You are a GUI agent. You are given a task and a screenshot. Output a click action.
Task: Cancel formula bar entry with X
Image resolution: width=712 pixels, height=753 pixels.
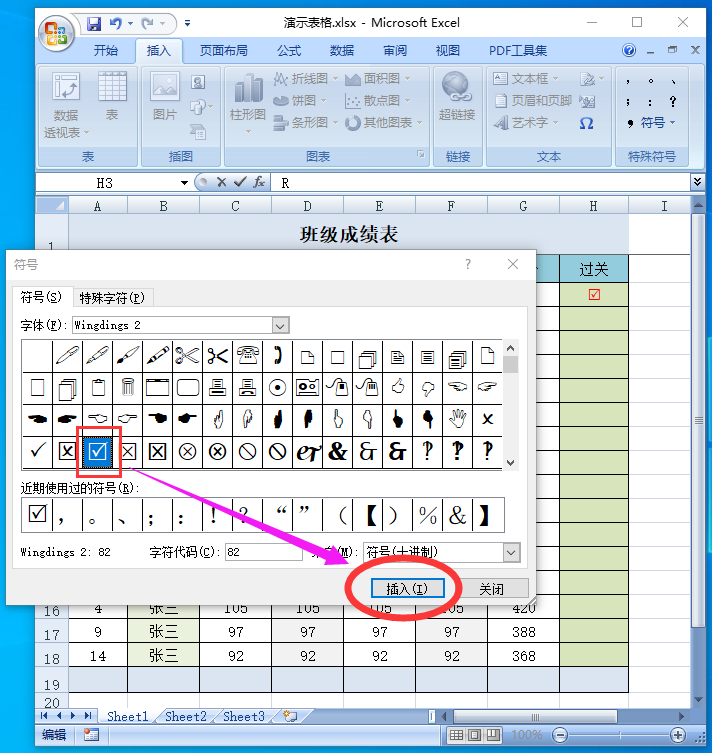coord(221,182)
